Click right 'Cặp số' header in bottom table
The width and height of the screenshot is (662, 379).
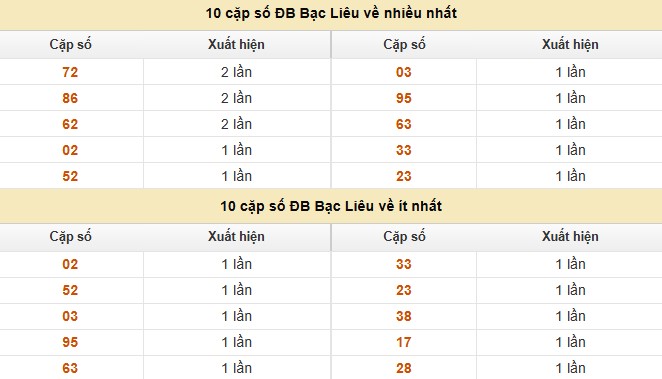click(x=404, y=237)
